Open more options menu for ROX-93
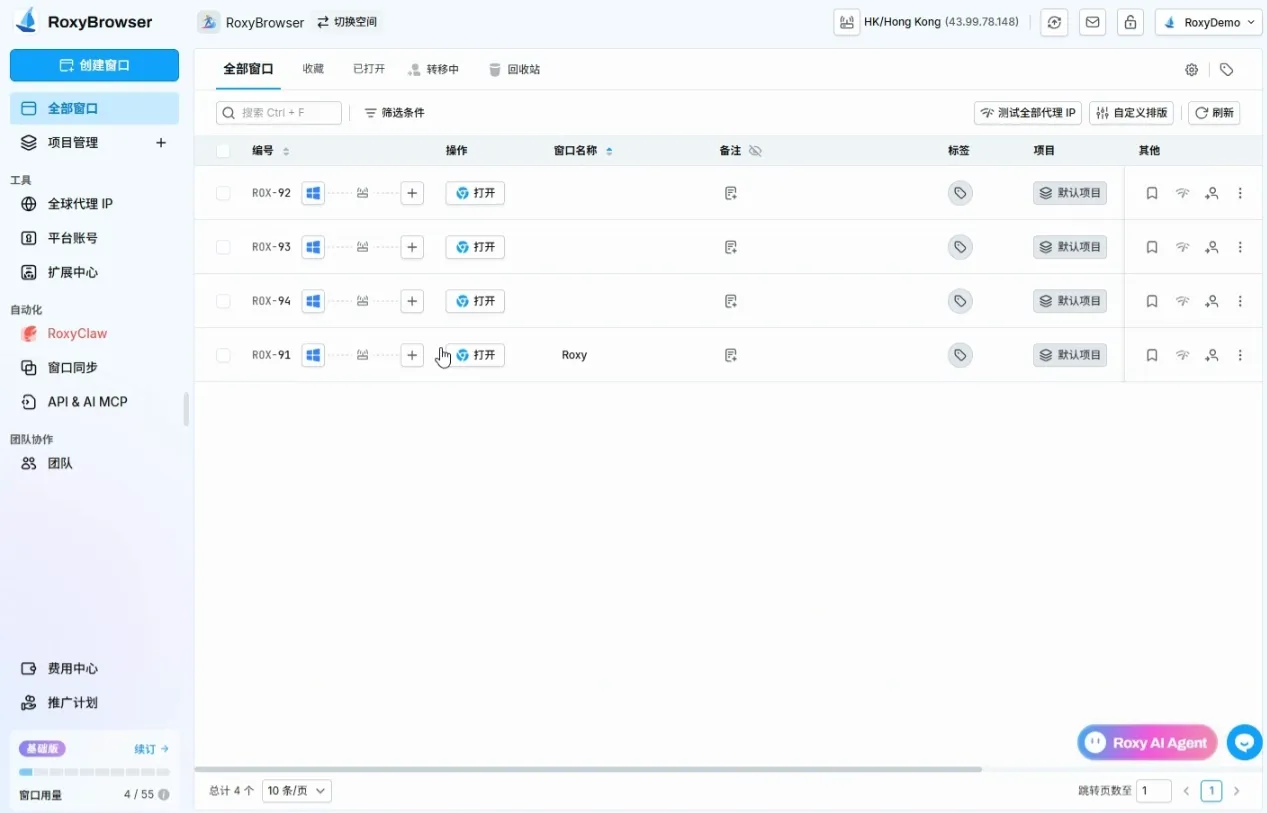This screenshot has height=813, width=1267. (x=1240, y=247)
